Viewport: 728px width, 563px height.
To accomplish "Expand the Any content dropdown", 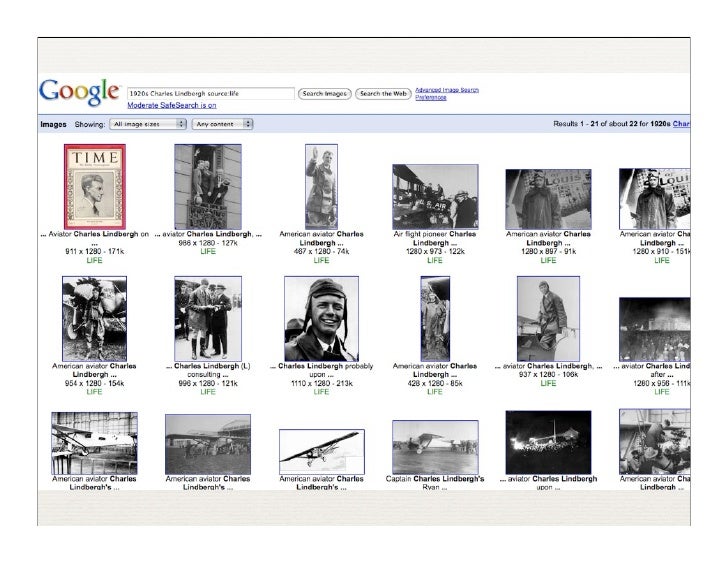I will [x=223, y=124].
